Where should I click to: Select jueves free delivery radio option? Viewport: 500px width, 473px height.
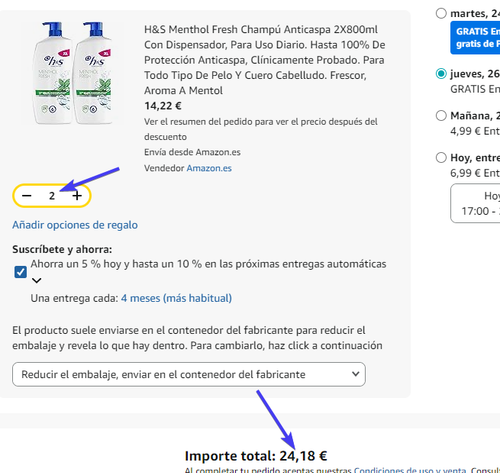441,74
